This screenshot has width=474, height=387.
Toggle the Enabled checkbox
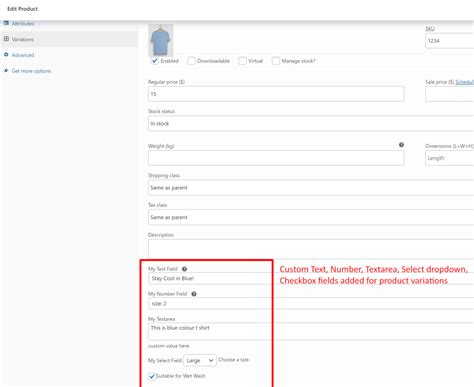click(x=154, y=61)
